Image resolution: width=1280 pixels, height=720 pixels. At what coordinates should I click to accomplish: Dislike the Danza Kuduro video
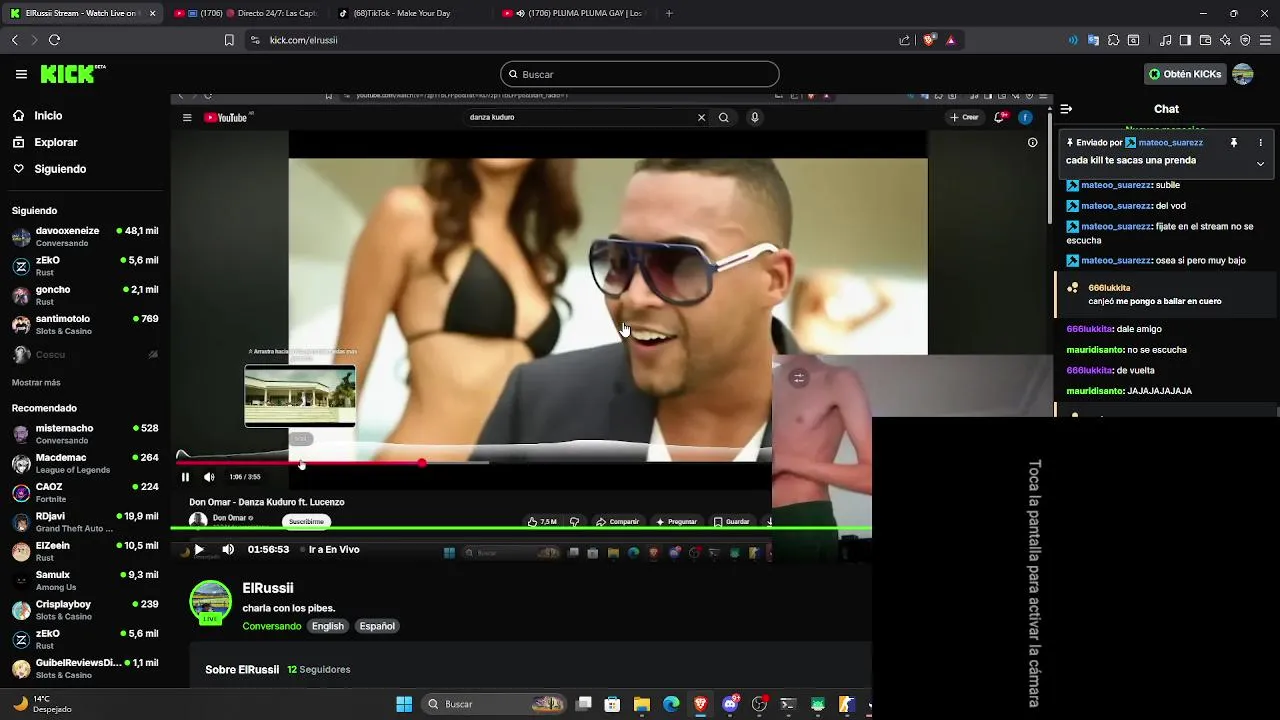[x=574, y=521]
